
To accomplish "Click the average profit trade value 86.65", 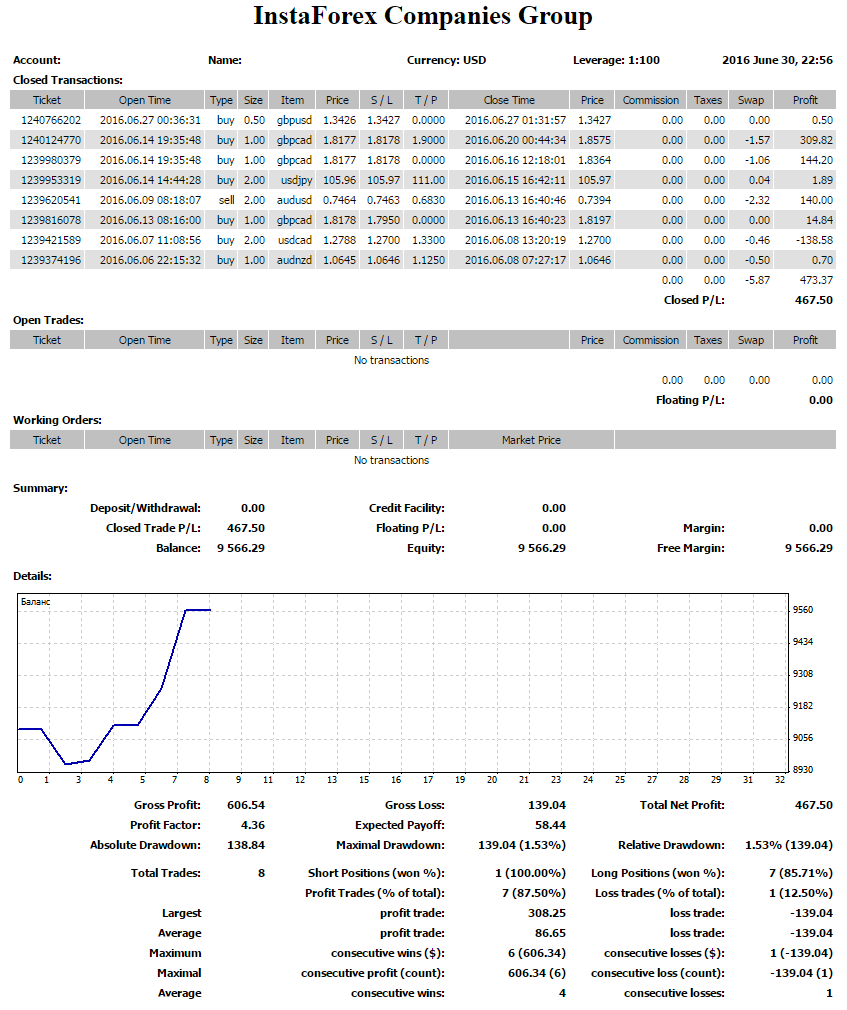I will (551, 933).
